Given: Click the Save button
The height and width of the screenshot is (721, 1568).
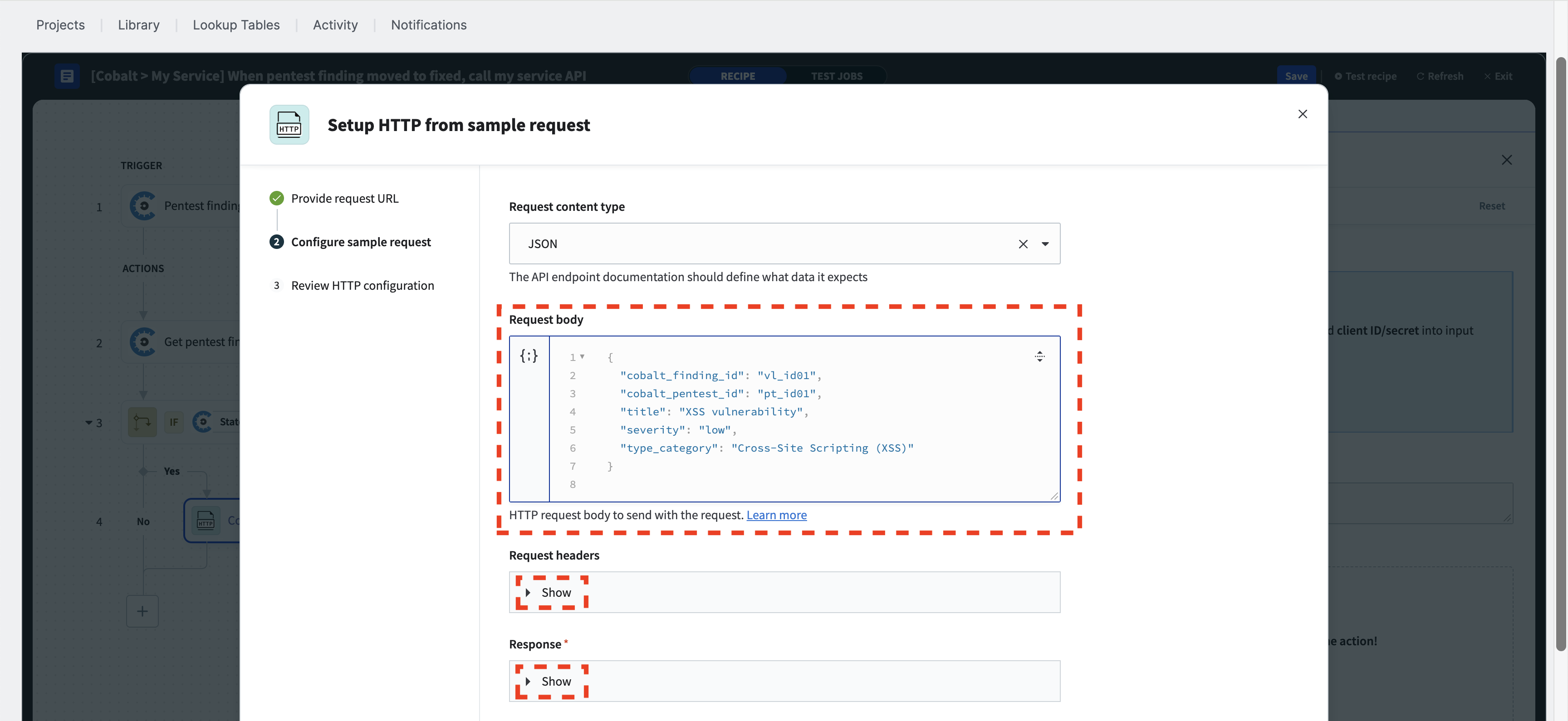Looking at the screenshot, I should pos(1296,76).
